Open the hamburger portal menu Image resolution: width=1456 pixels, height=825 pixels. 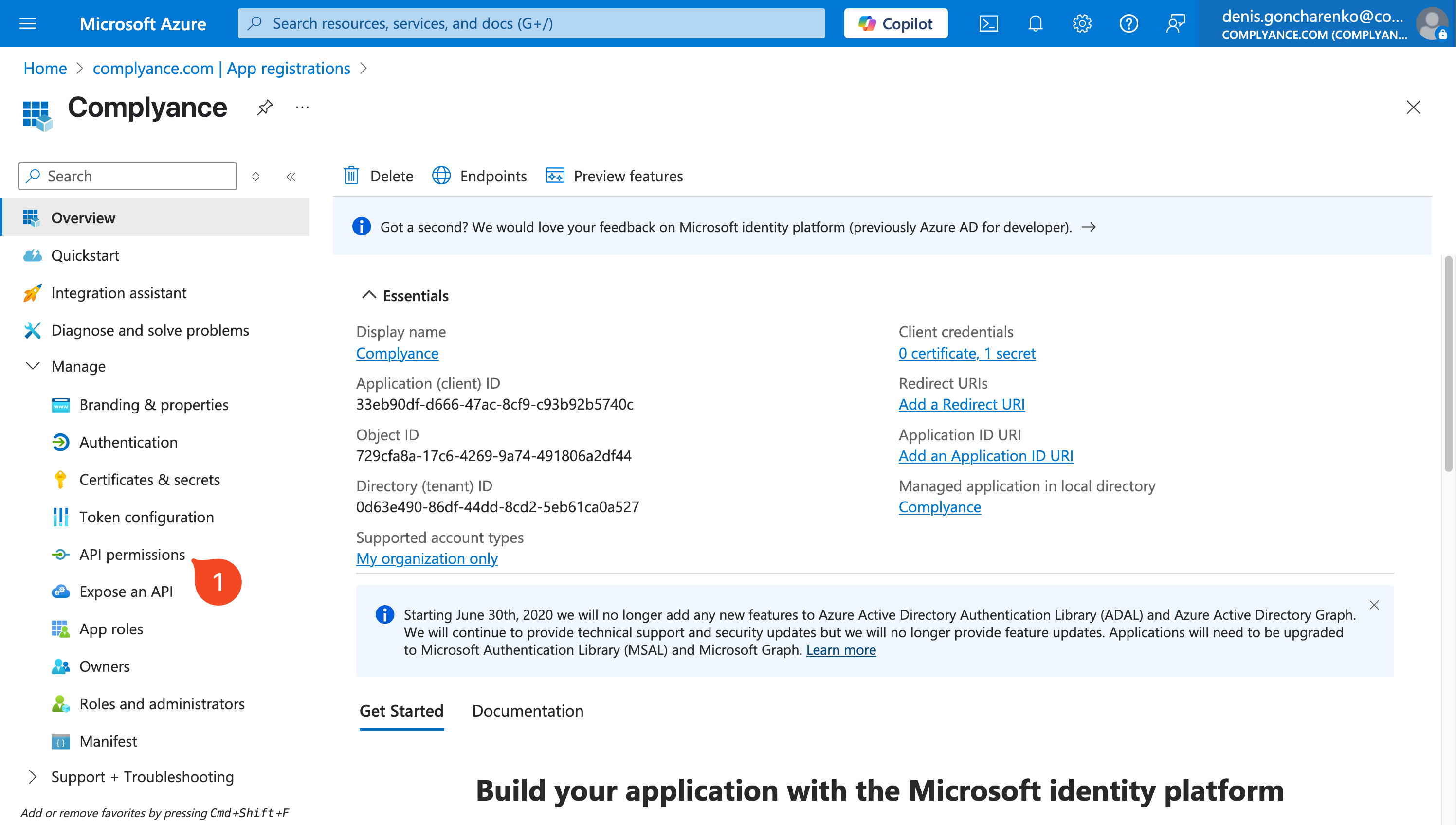pos(28,23)
